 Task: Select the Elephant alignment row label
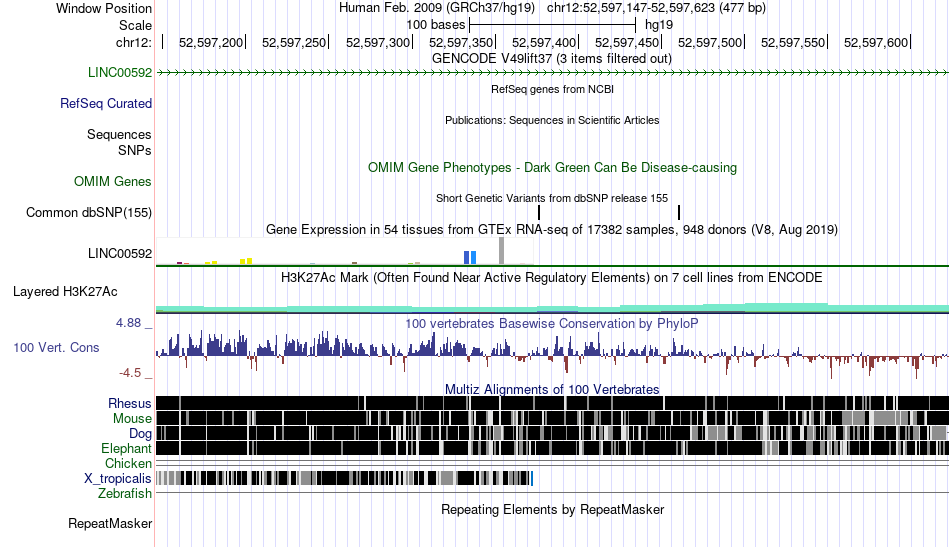pos(126,449)
